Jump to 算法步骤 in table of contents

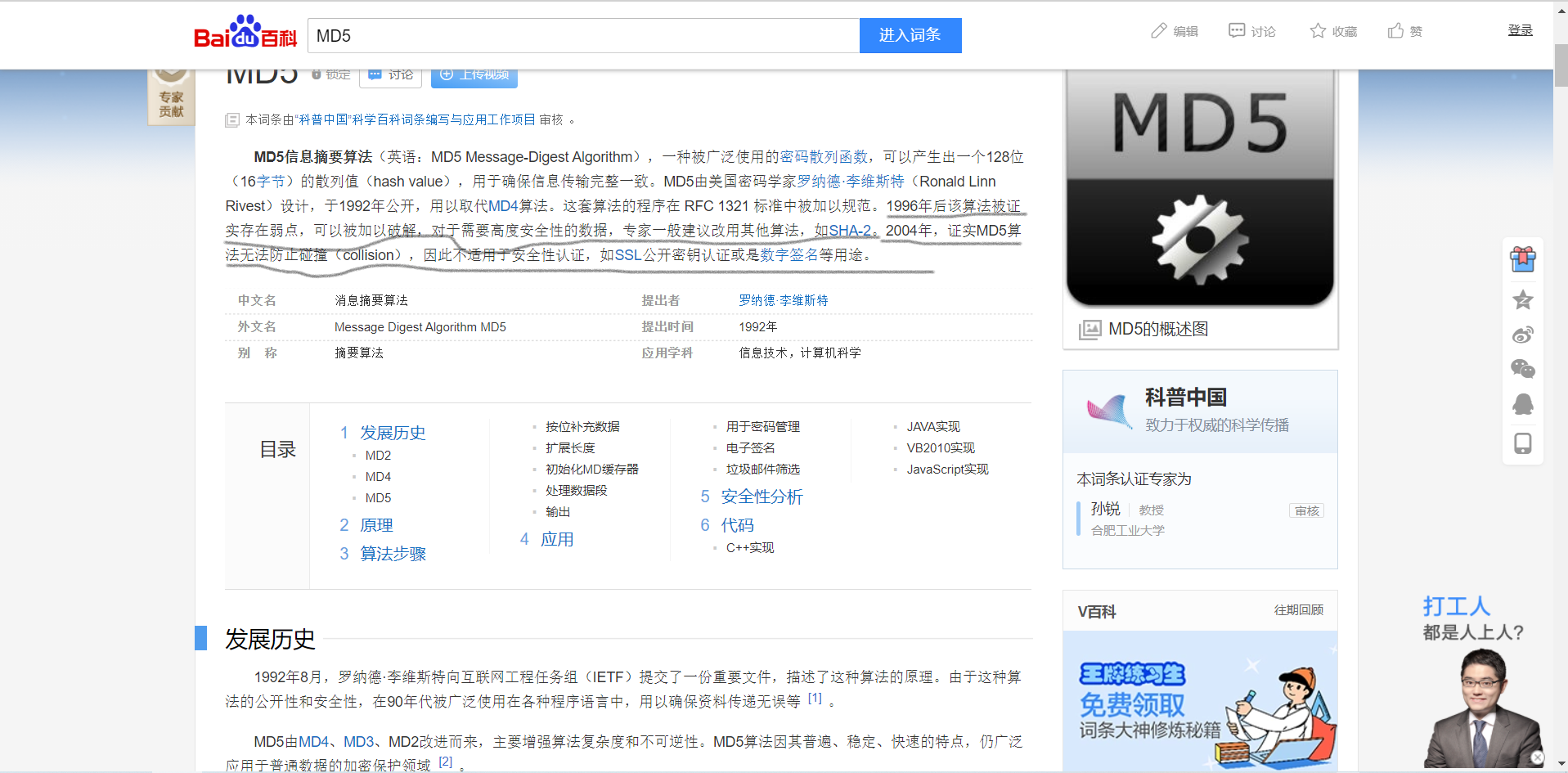(393, 554)
